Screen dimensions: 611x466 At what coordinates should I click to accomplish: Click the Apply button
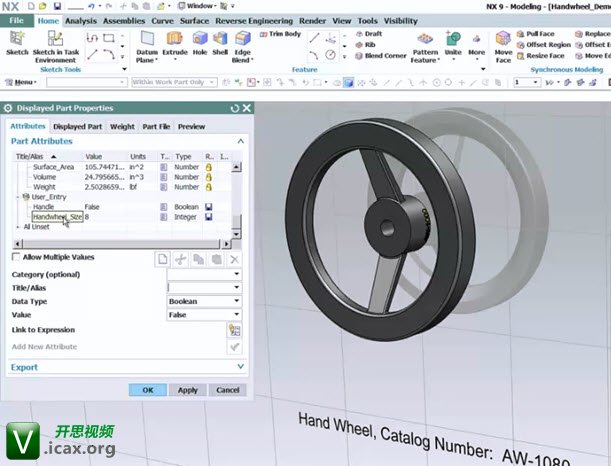point(187,390)
